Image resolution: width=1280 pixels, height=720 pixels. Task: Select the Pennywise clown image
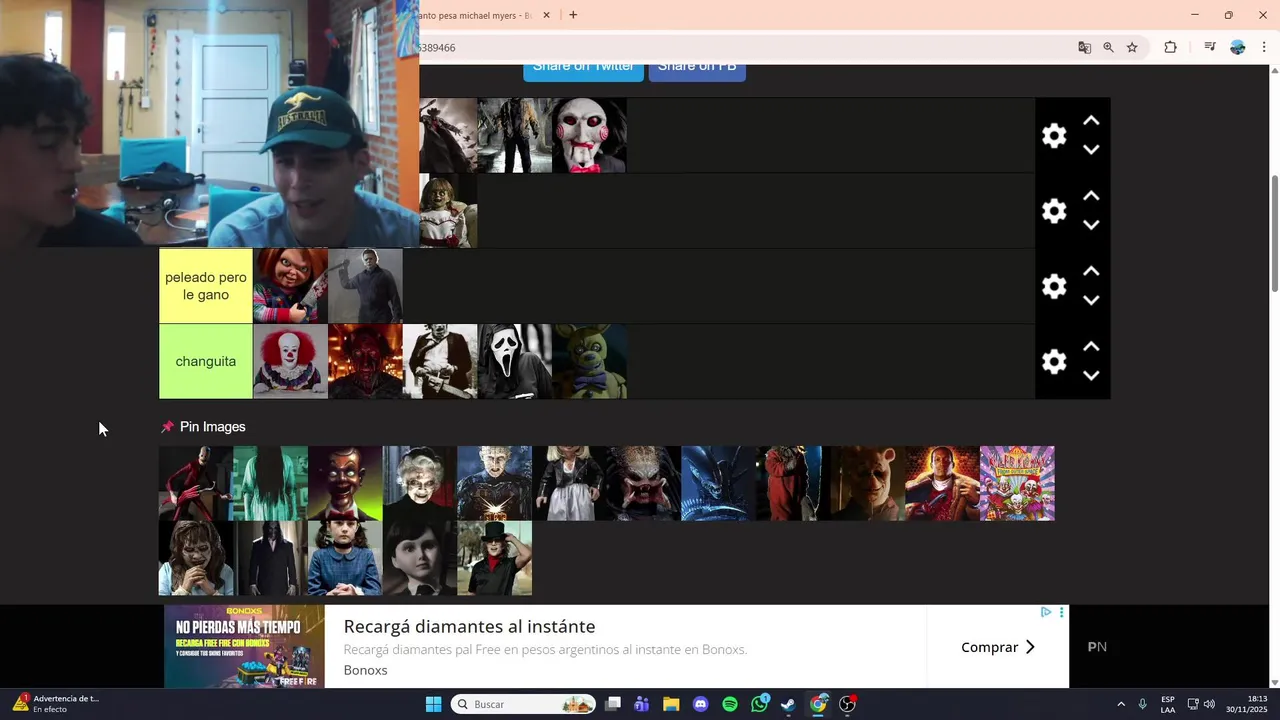click(290, 361)
